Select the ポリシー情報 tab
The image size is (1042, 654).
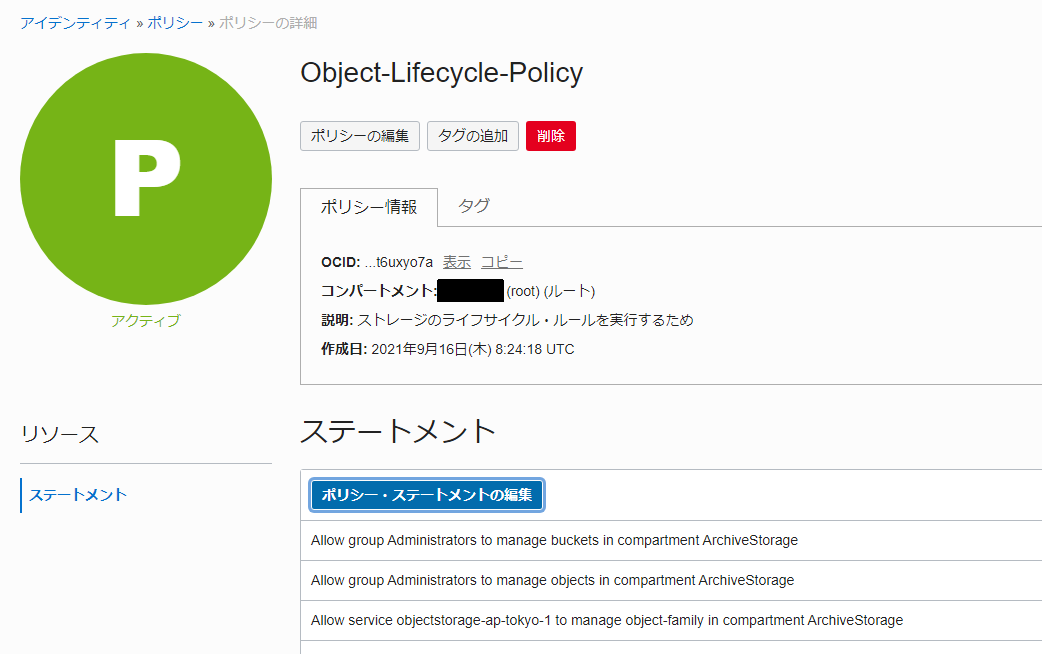[369, 207]
